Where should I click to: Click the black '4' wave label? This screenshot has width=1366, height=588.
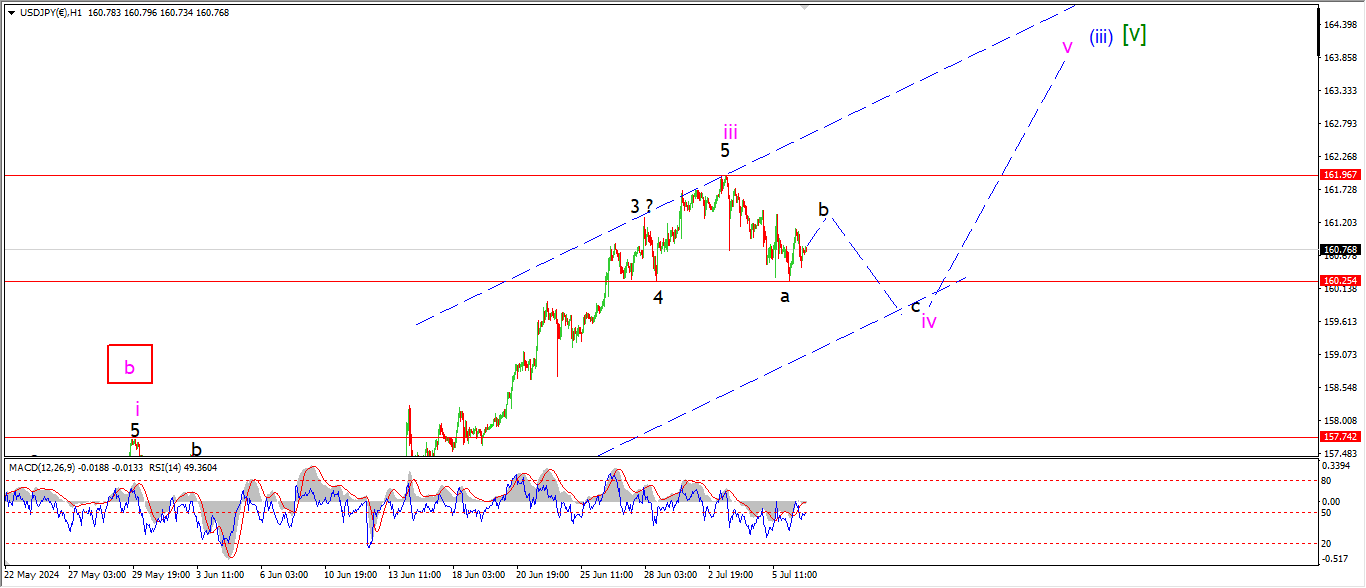658,296
